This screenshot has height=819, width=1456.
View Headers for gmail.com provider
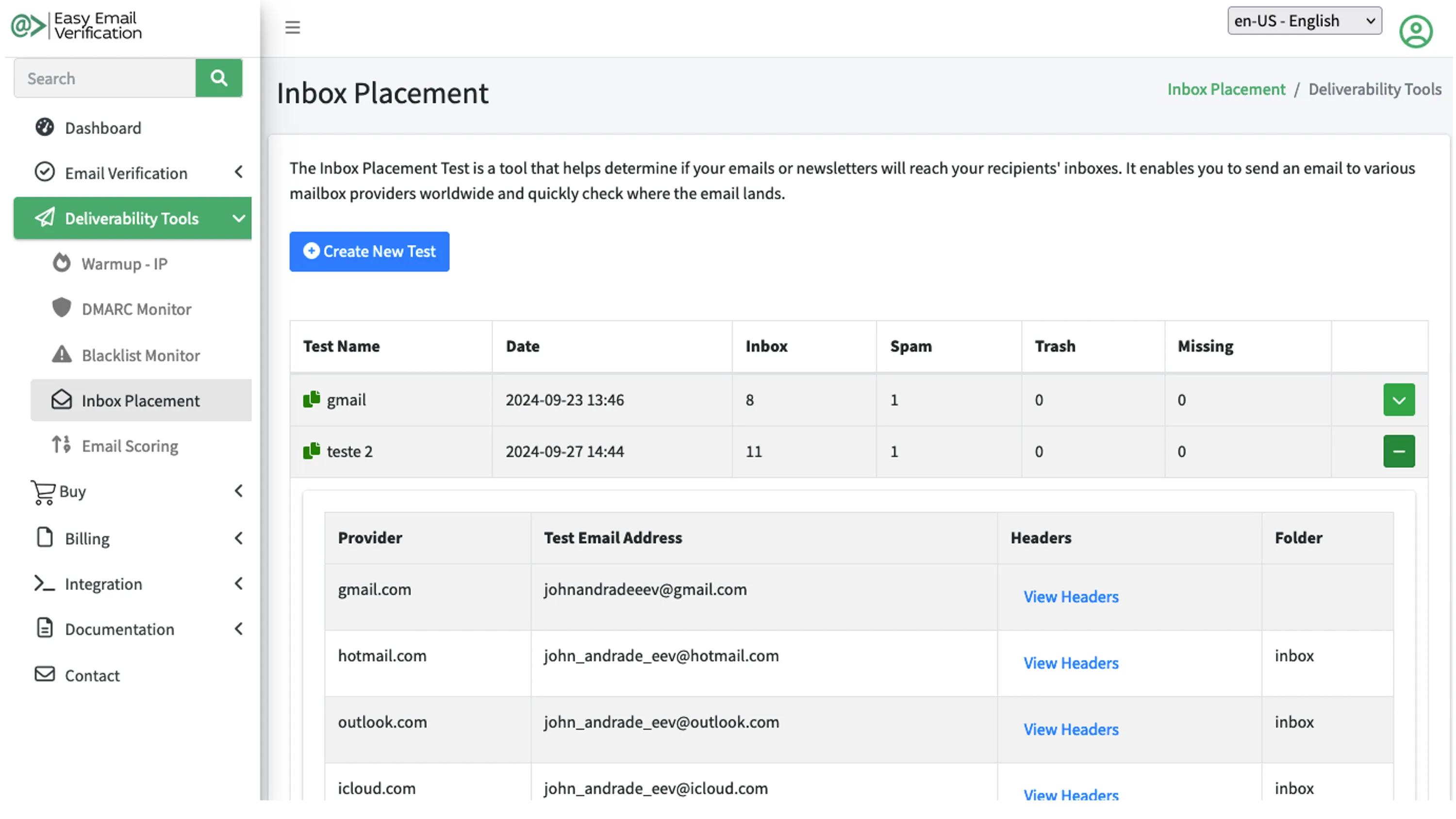1071,596
